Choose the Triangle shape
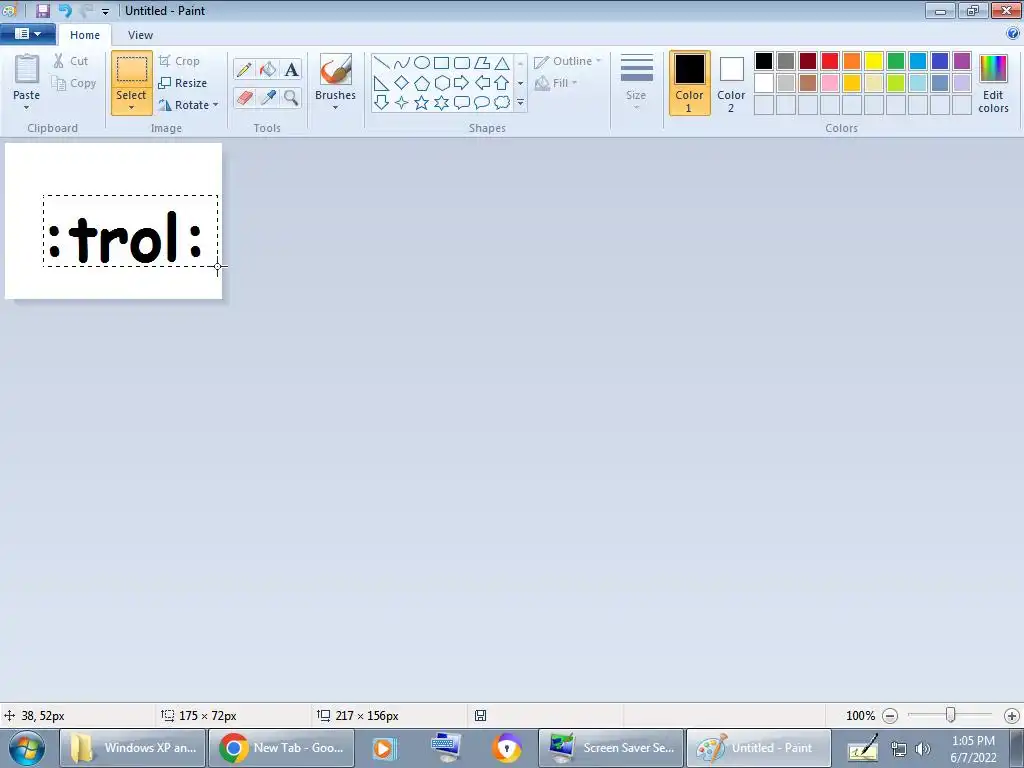The height and width of the screenshot is (768, 1024). coord(502,63)
